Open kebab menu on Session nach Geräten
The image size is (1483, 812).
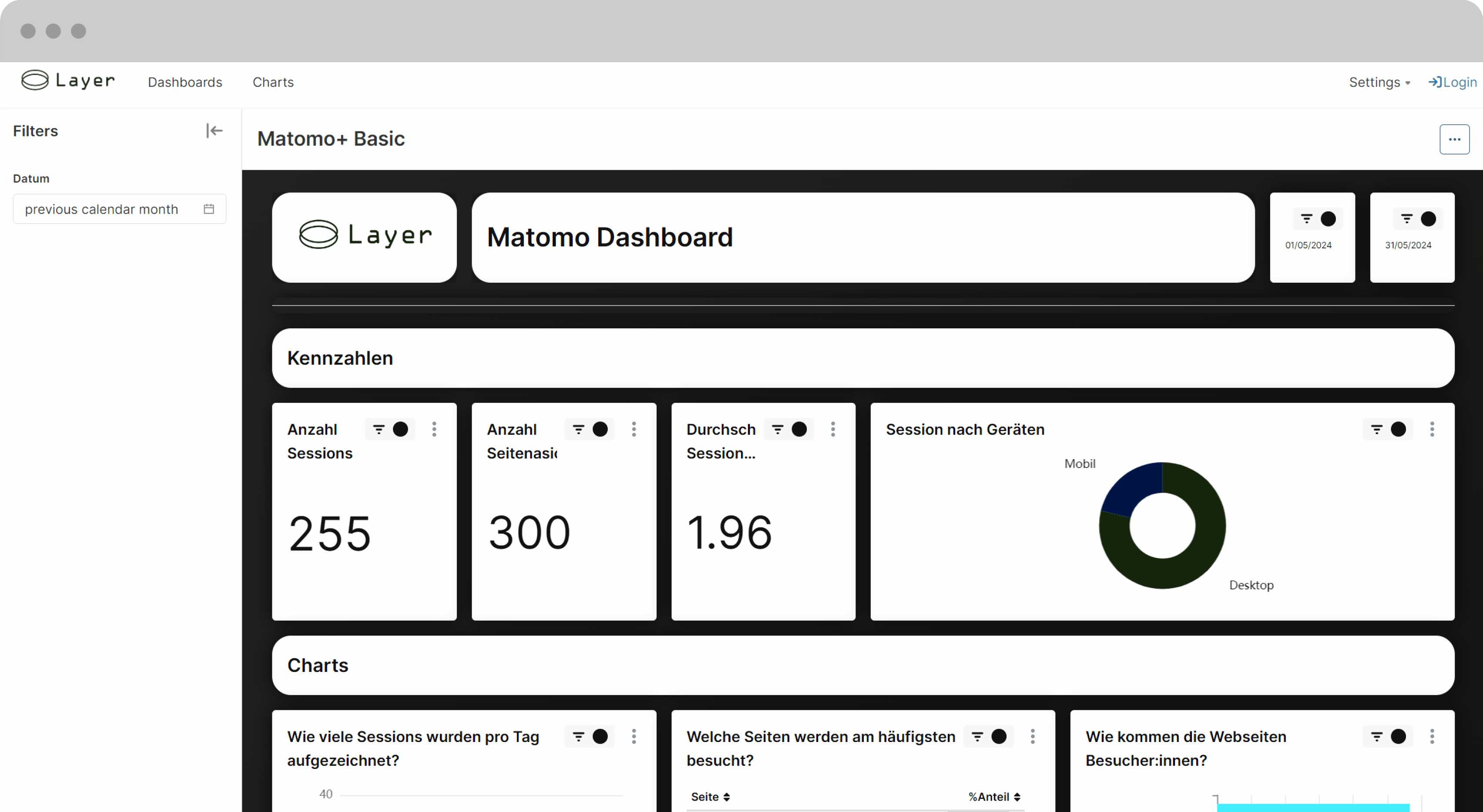[1432, 429]
